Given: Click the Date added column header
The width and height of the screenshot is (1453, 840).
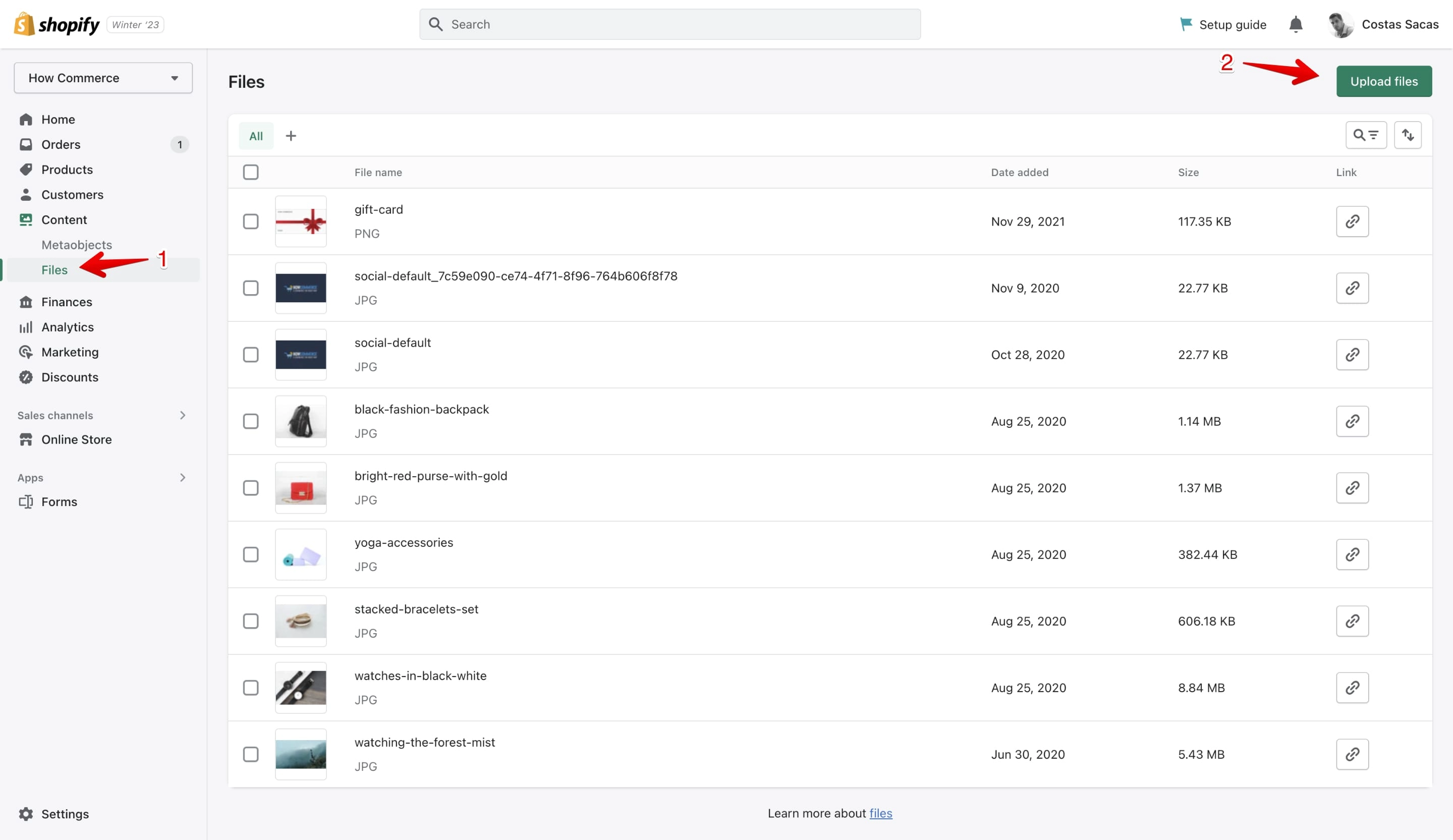Looking at the screenshot, I should pos(1020,172).
